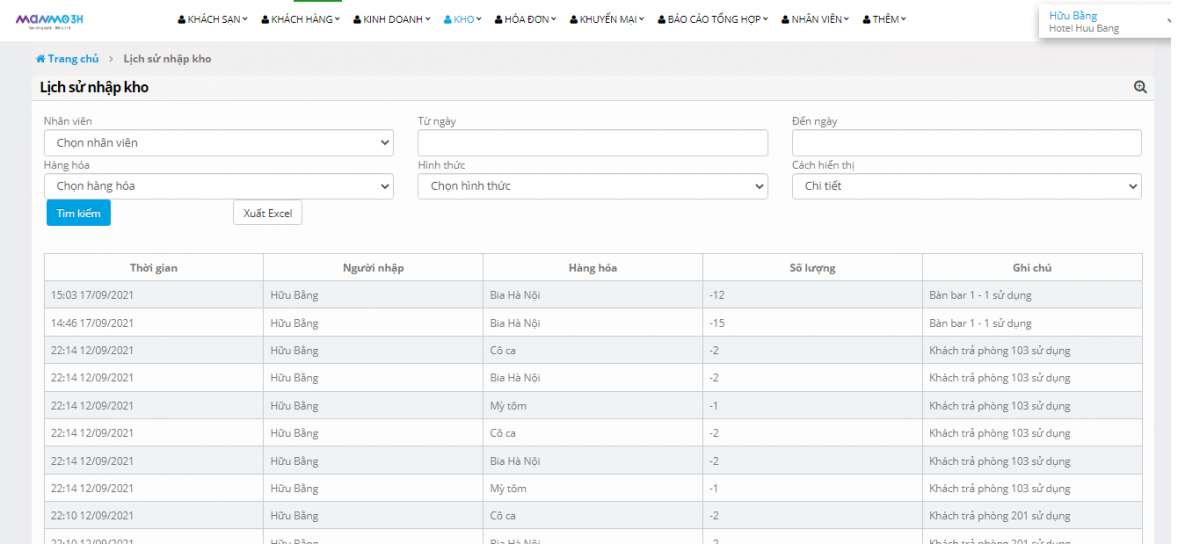Open the KHO menu
The width and height of the screenshot is (1200, 544).
[x=463, y=19]
